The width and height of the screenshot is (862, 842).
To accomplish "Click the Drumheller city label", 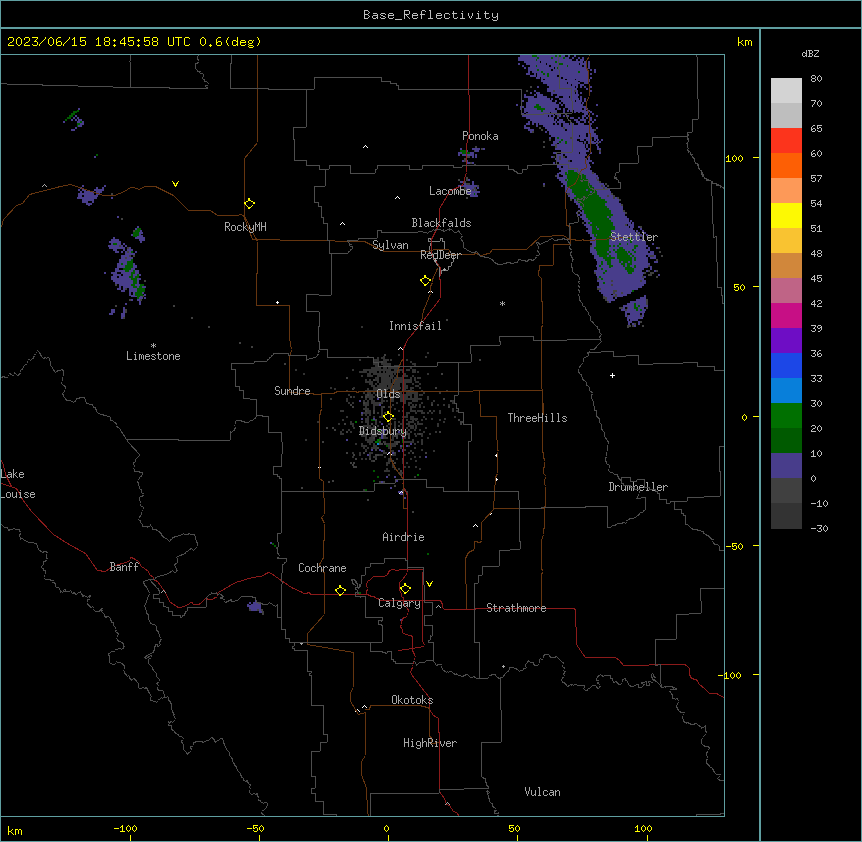I will coord(638,487).
